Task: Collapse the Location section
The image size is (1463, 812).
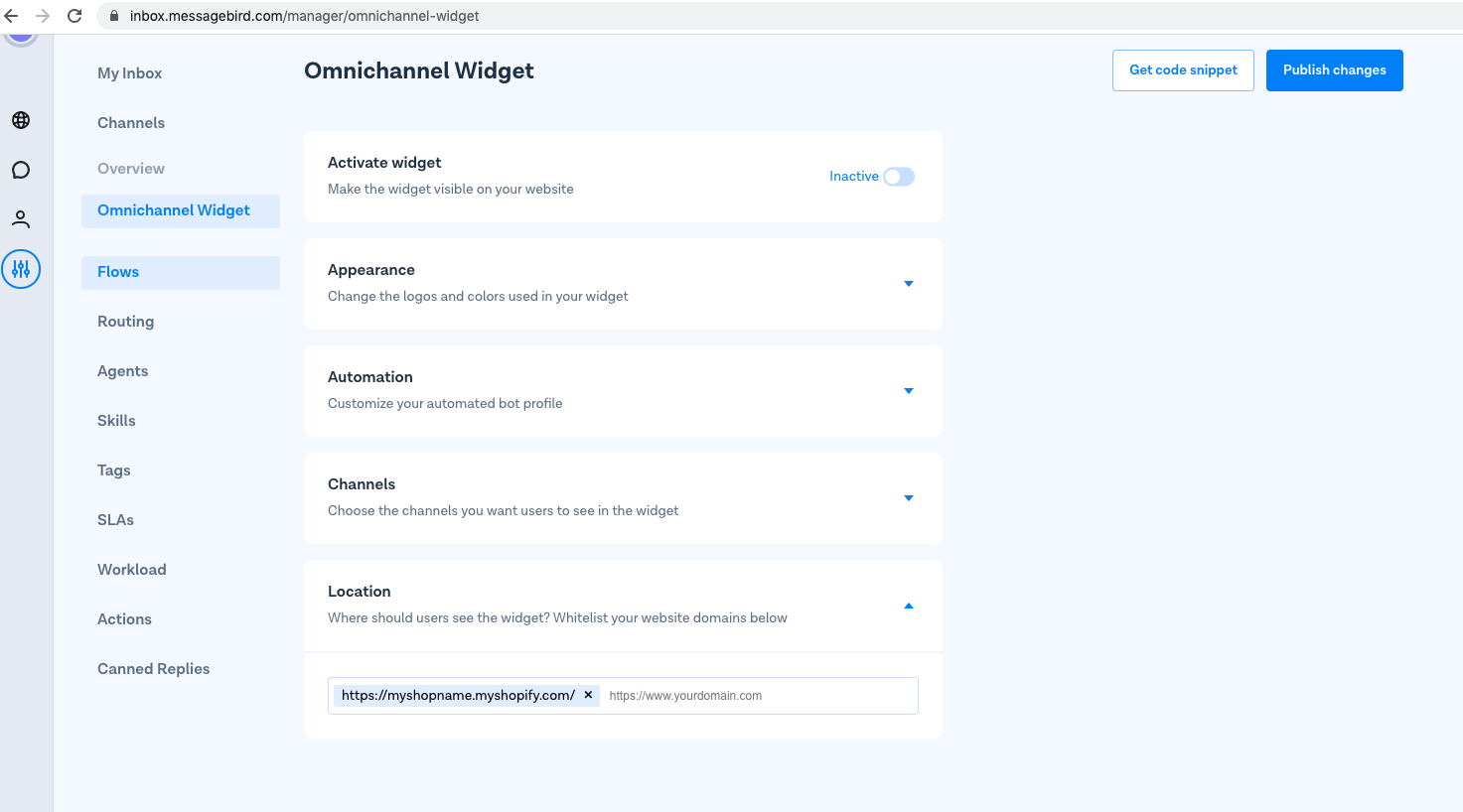Action: (x=908, y=606)
